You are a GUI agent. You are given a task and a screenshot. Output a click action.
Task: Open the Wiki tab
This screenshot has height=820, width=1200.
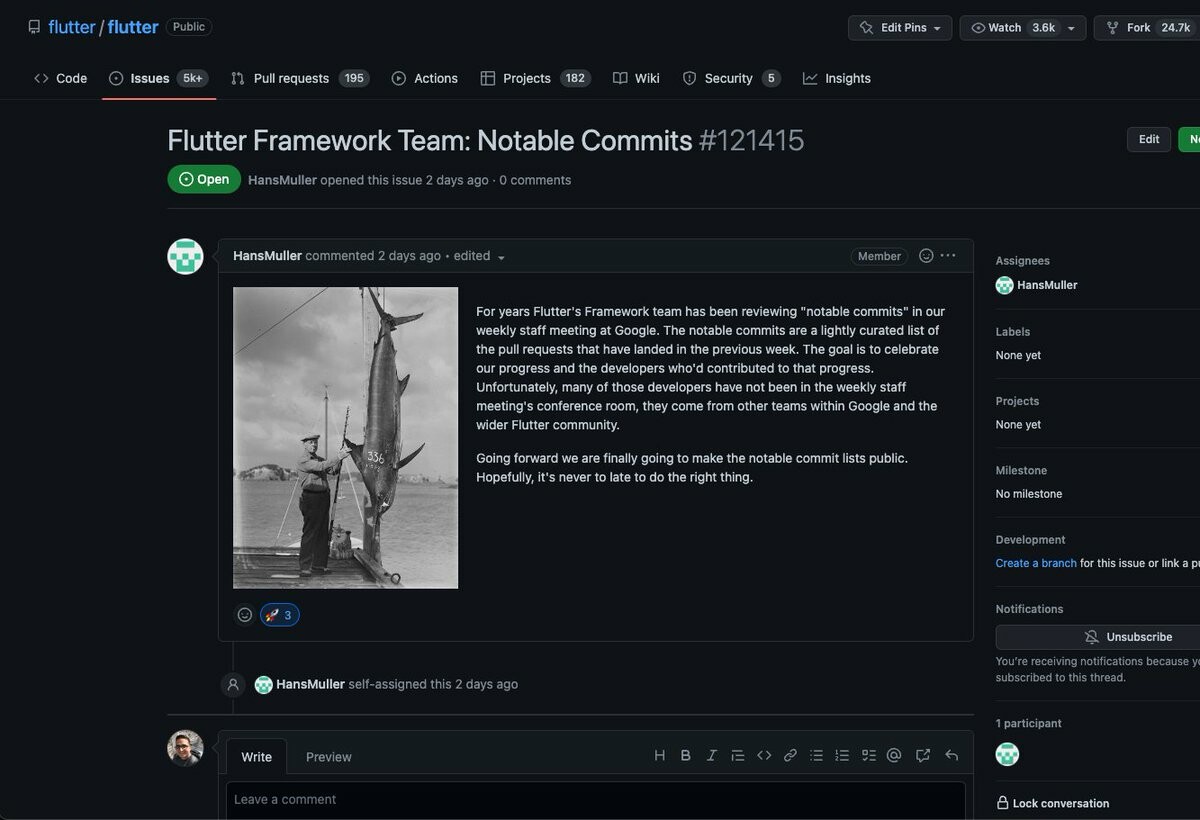click(636, 78)
